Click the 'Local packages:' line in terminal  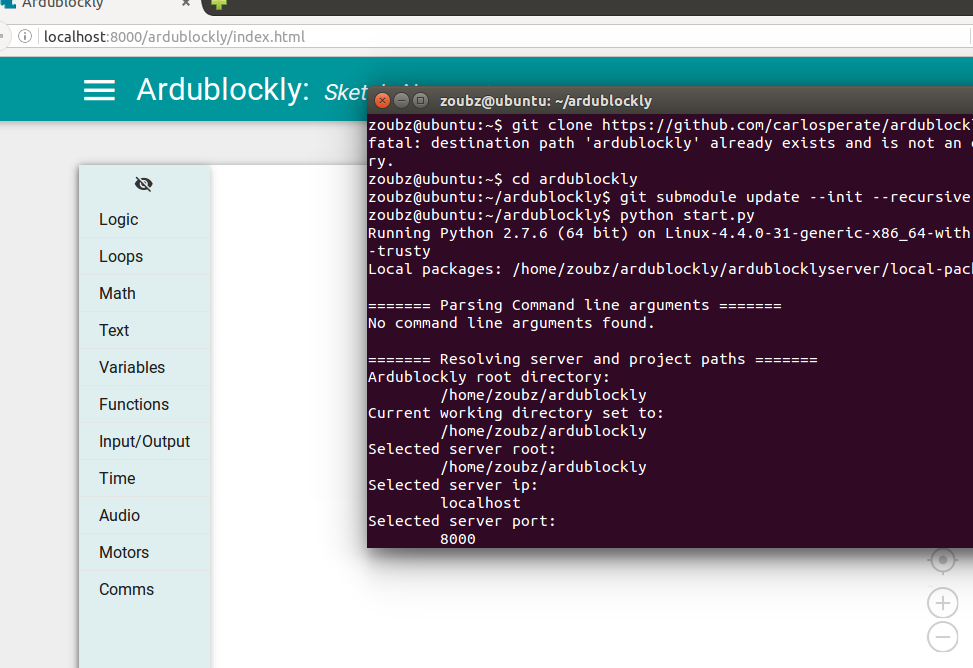pyautogui.click(x=669, y=269)
